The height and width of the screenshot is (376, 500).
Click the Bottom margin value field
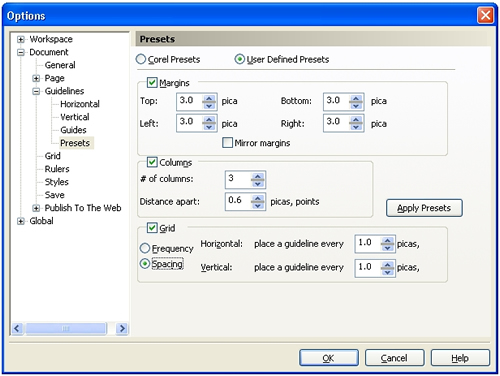[x=336, y=101]
